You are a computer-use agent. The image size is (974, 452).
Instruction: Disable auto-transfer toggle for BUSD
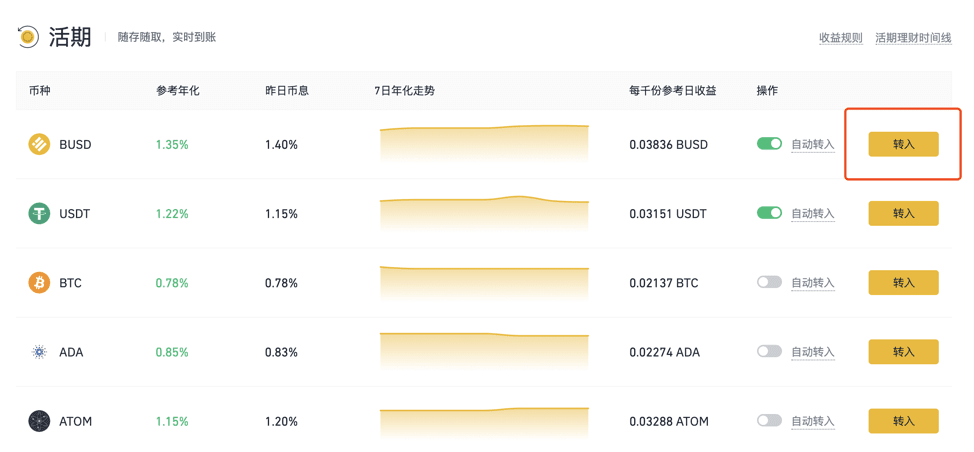click(x=769, y=144)
